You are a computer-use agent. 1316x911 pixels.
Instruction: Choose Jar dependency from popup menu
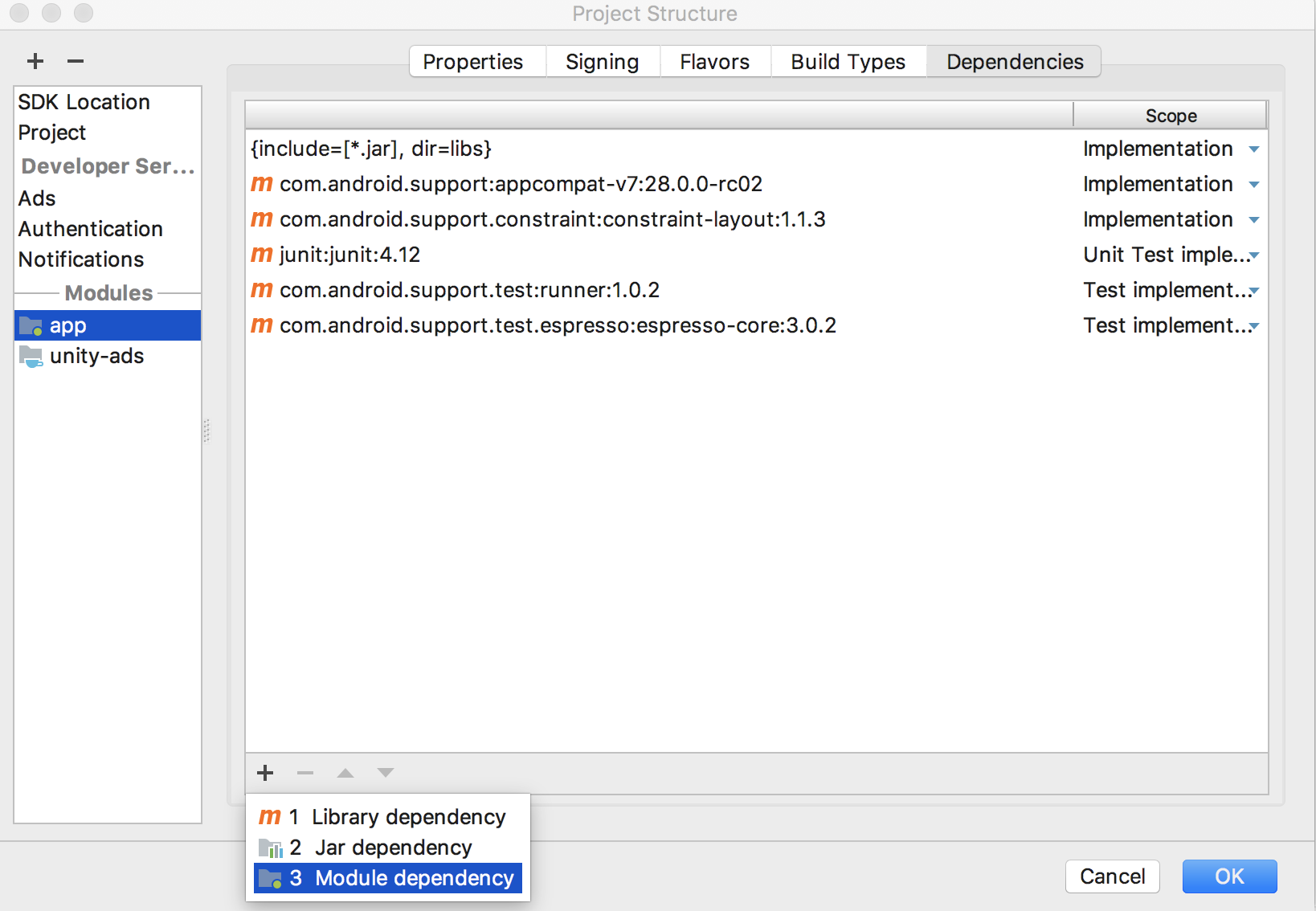388,848
